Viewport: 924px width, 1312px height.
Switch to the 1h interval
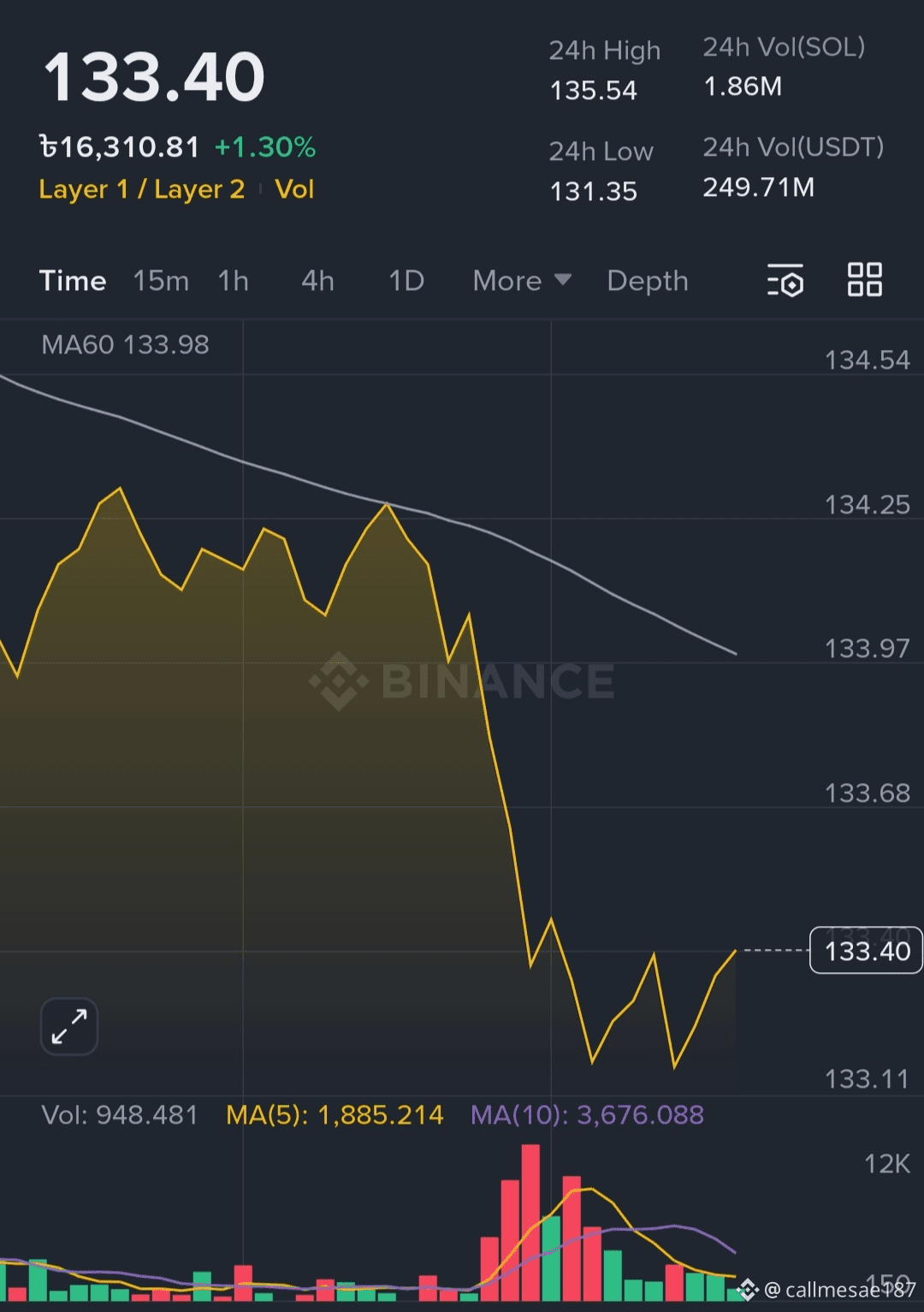pyautogui.click(x=233, y=281)
